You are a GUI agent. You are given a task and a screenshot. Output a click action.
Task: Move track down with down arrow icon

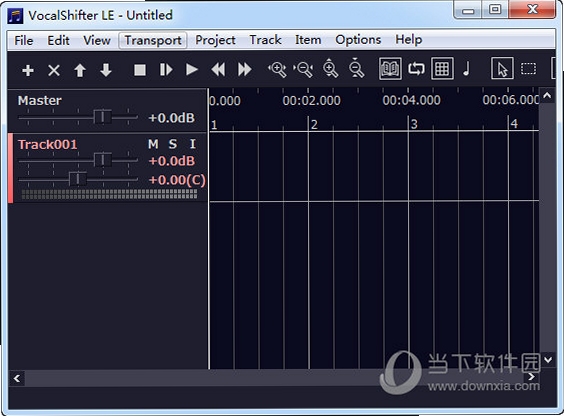[x=106, y=70]
